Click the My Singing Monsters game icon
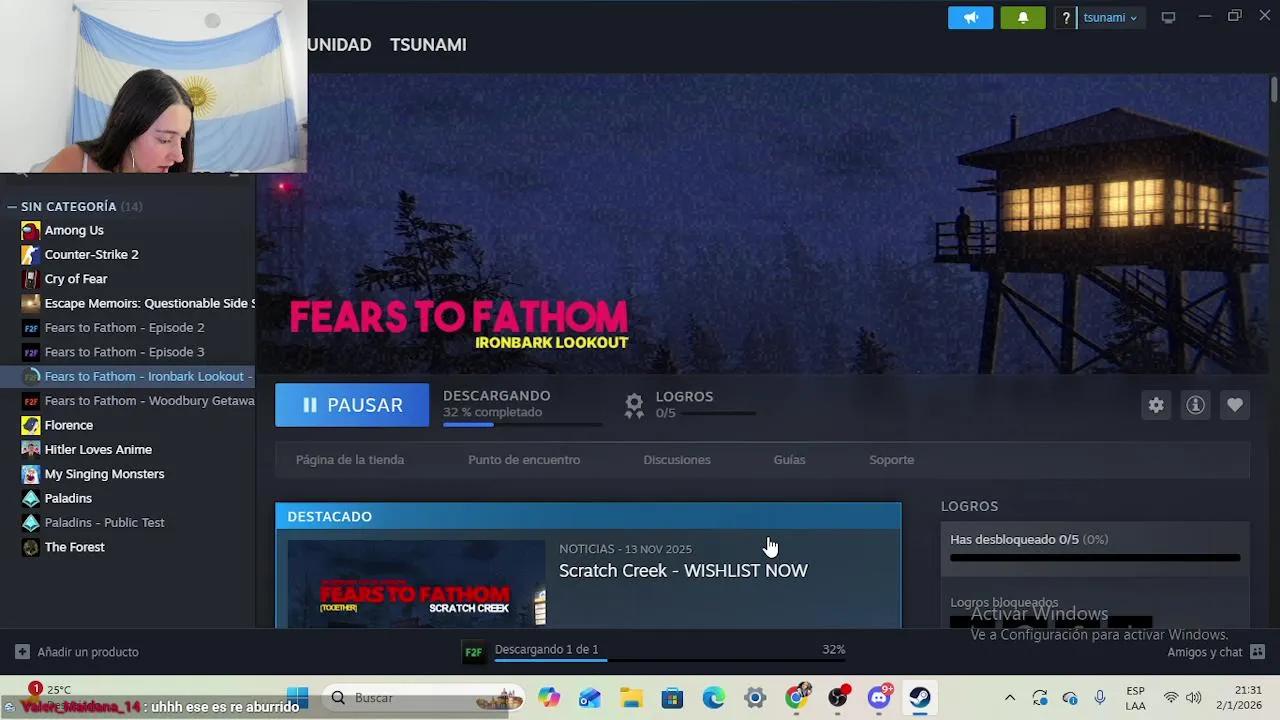Image resolution: width=1280 pixels, height=720 pixels. coord(31,474)
